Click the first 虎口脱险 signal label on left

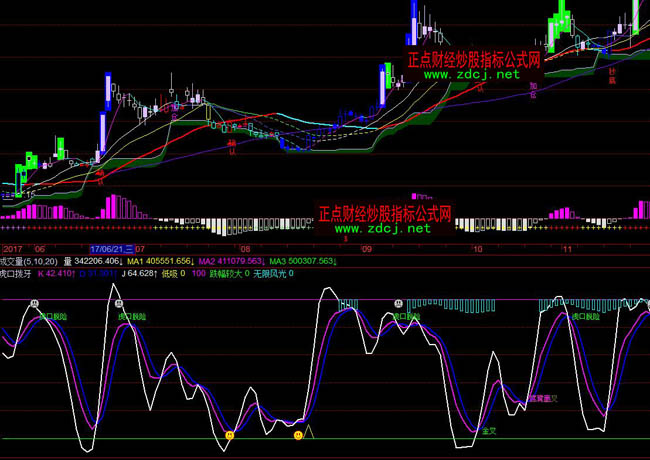click(x=53, y=316)
